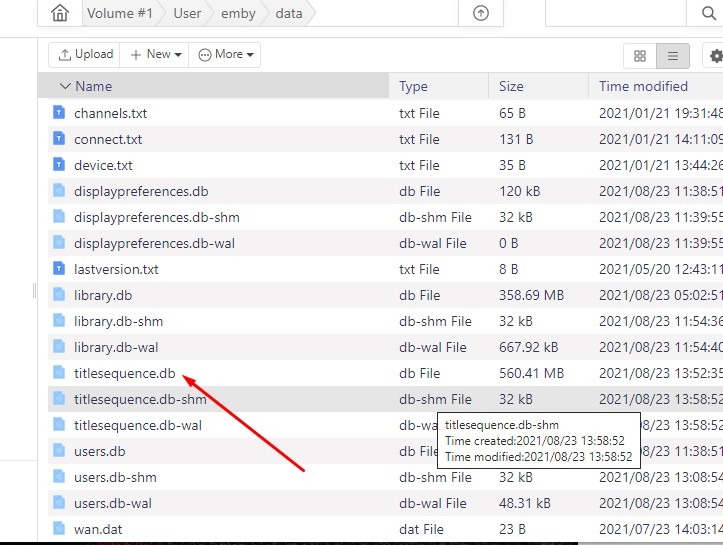Select the users.db-wal file icon
Image resolution: width=723 pixels, height=545 pixels.
coord(59,502)
